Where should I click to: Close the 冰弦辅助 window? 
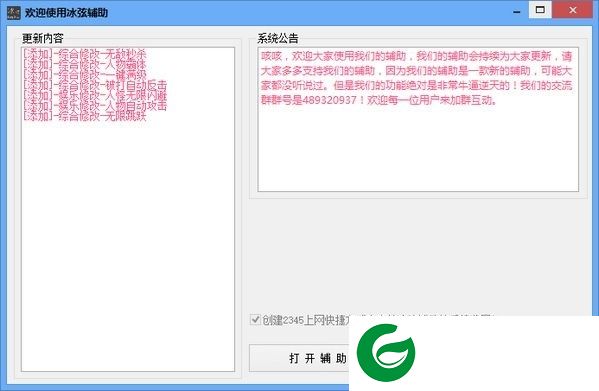573,10
